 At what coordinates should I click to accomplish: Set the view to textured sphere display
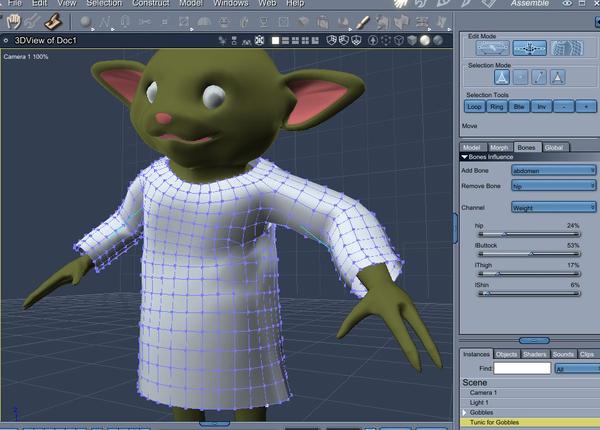pos(438,40)
